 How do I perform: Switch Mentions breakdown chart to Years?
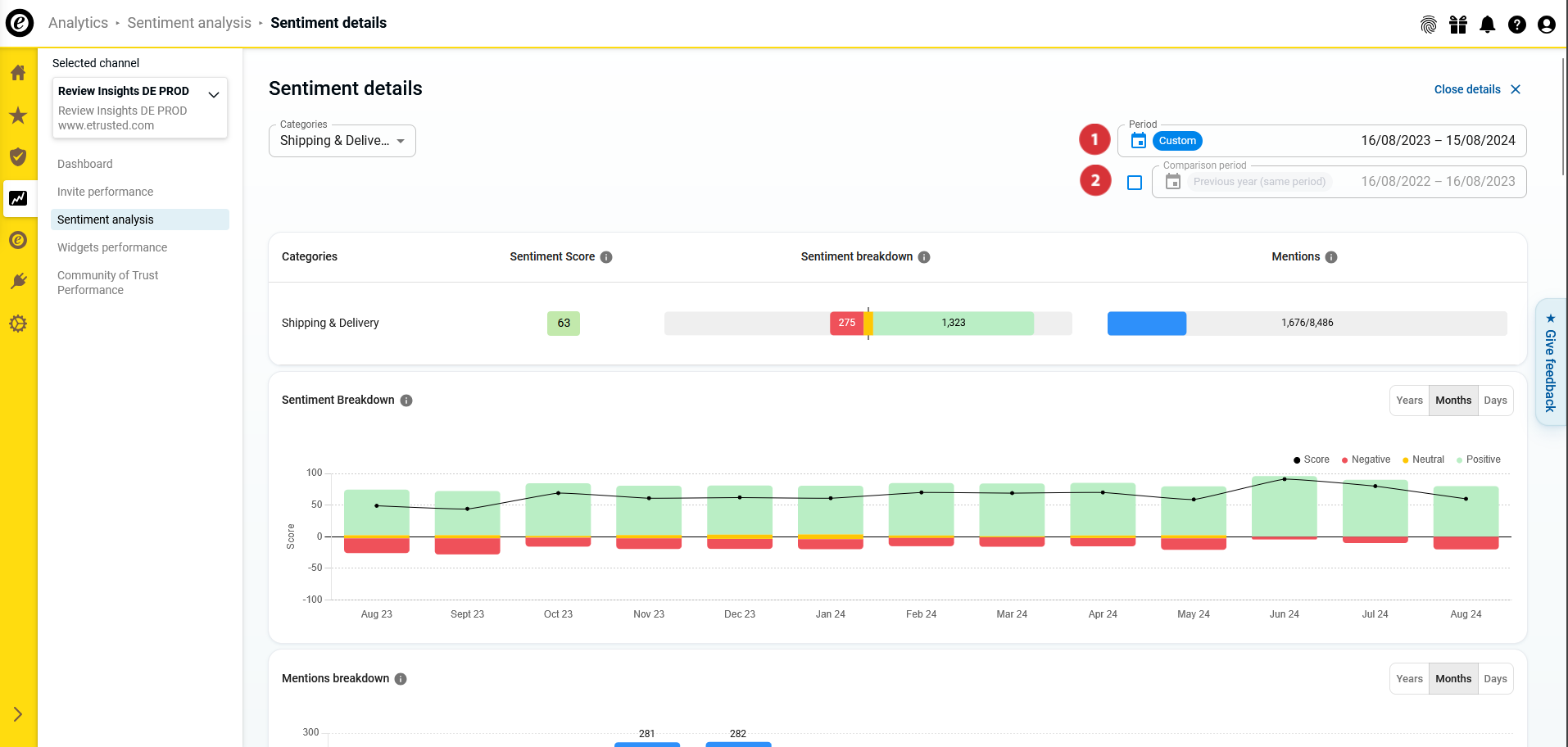coord(1409,679)
